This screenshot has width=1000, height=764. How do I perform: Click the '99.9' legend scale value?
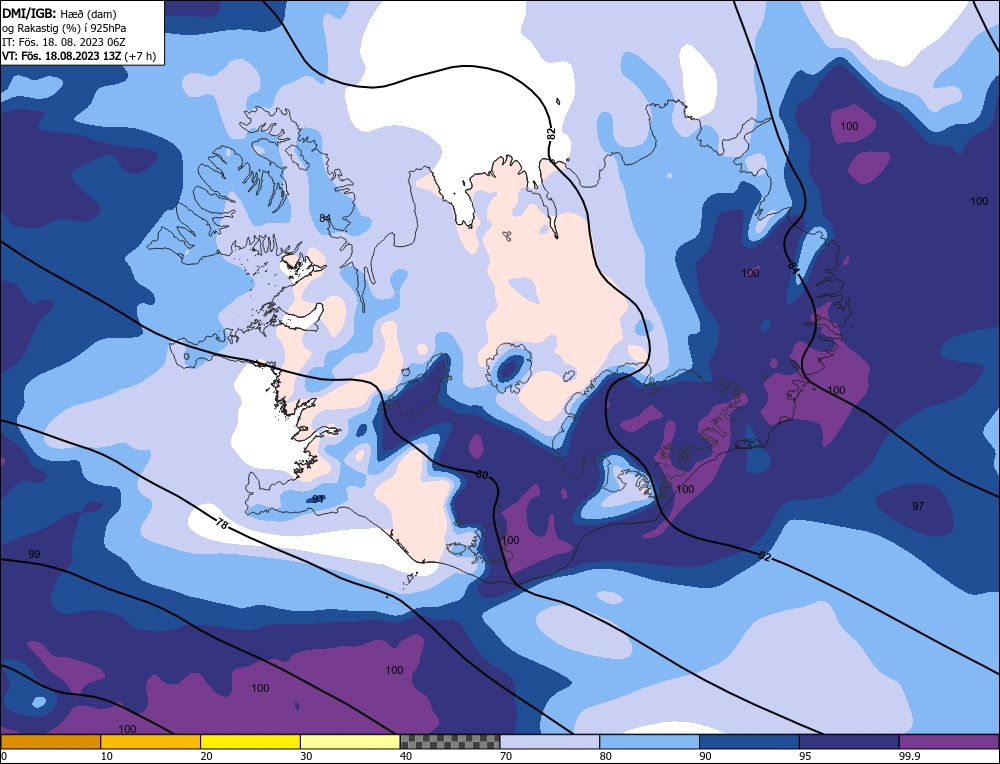pyautogui.click(x=908, y=757)
